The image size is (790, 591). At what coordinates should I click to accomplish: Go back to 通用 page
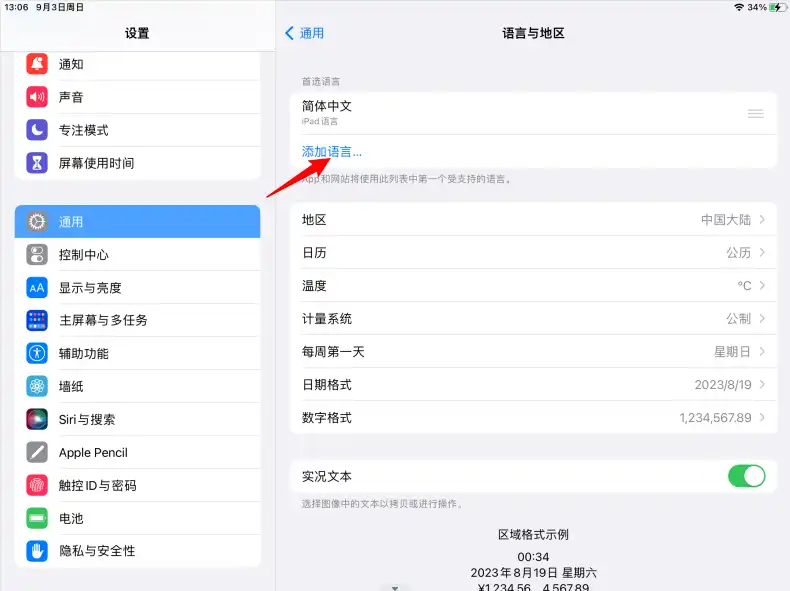coord(304,33)
